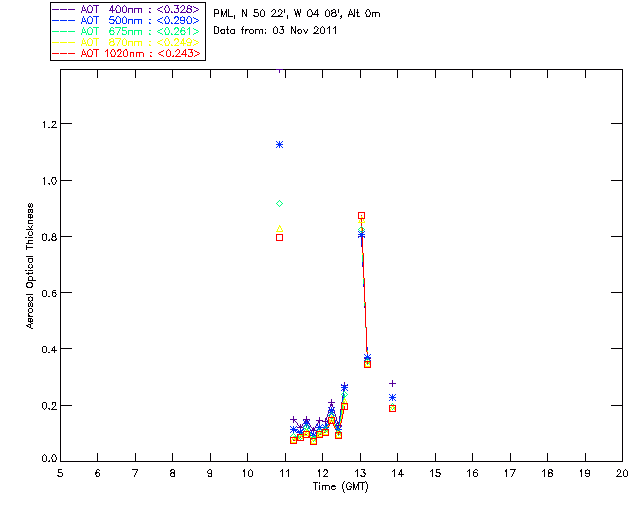Click the x-axis tick label 18
Screen dimensions: 640x512
point(548,473)
